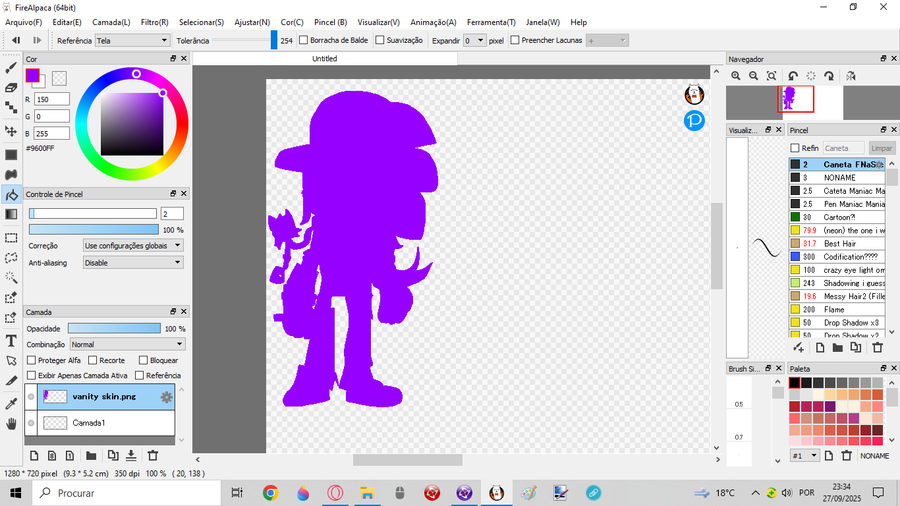Select the Eraser tool
This screenshot has height=506, width=900.
(x=11, y=88)
